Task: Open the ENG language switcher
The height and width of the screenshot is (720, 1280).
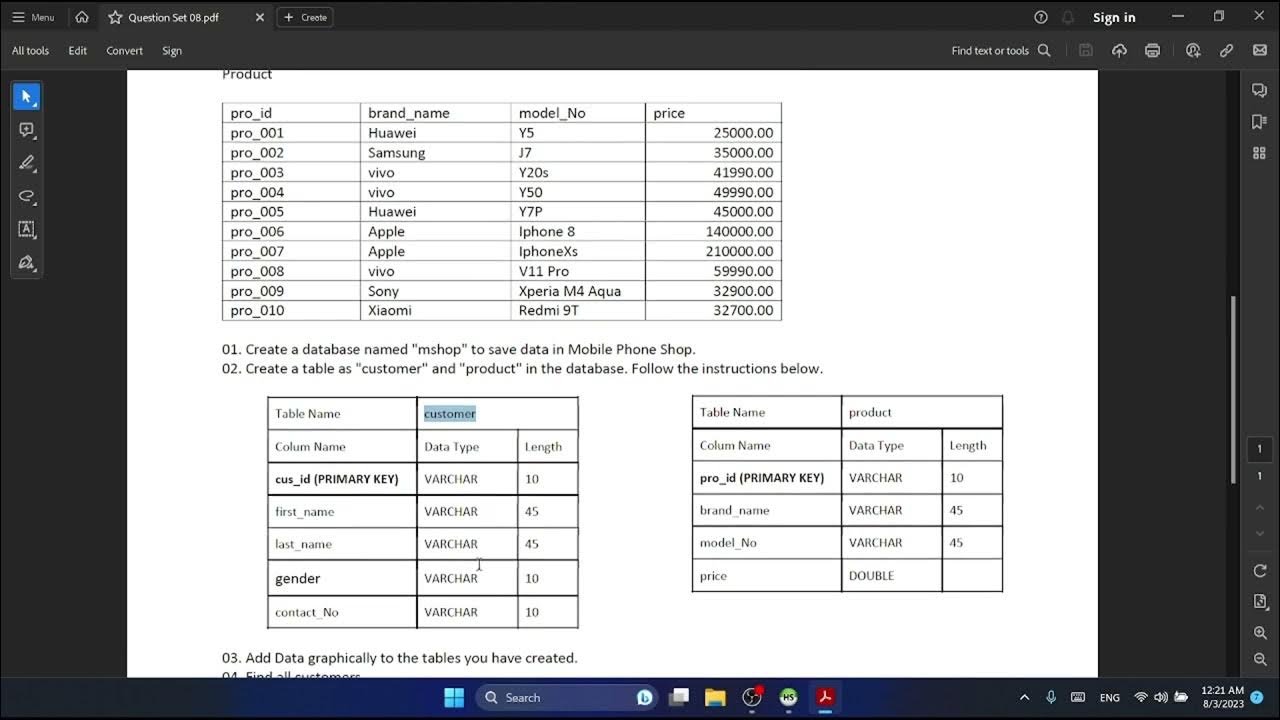Action: click(x=1110, y=697)
